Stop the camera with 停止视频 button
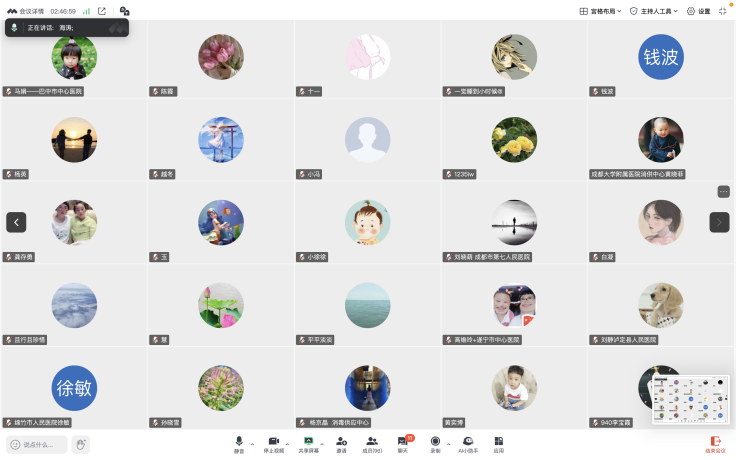 point(274,444)
